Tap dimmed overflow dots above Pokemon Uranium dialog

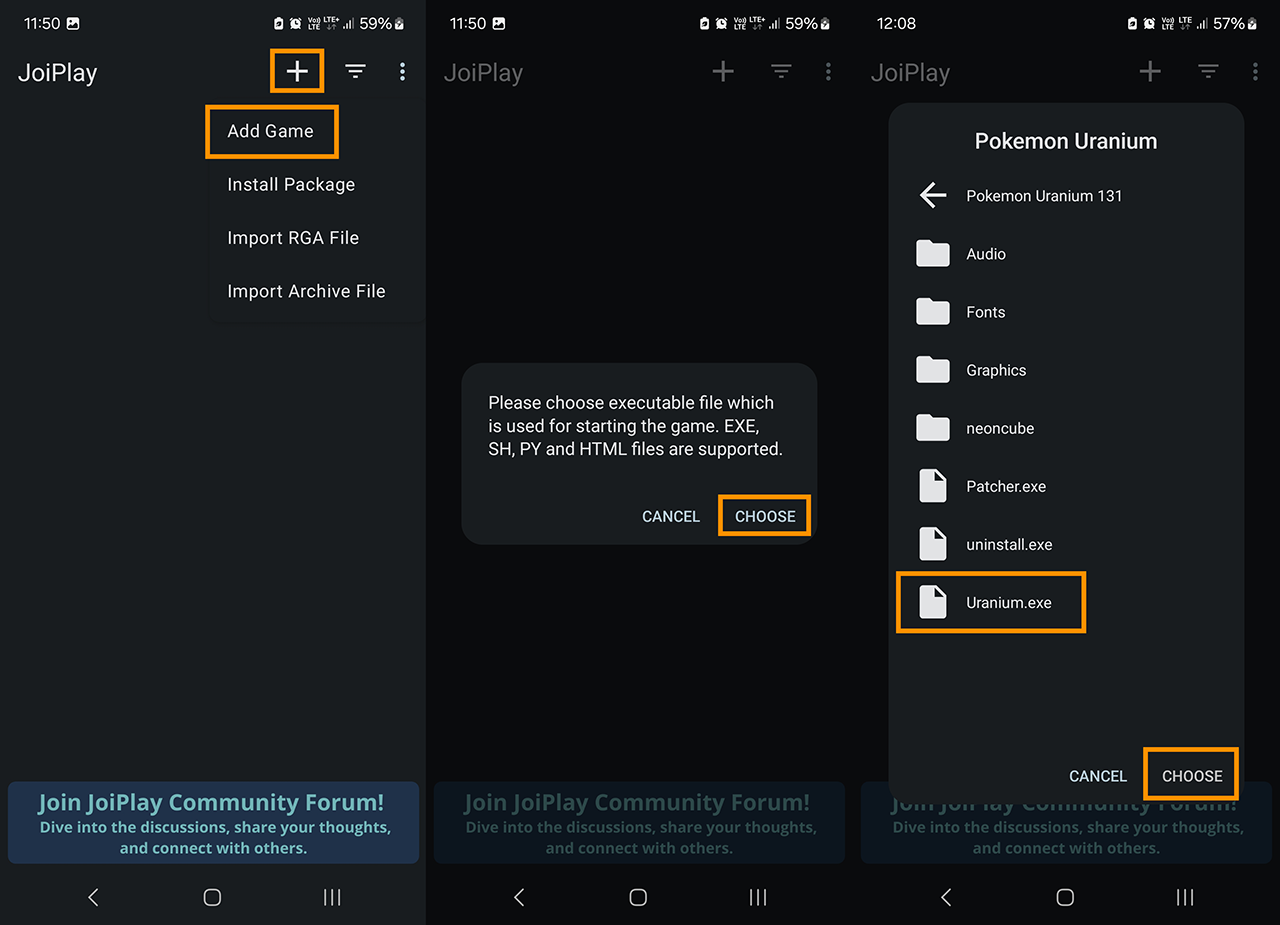tap(1255, 71)
